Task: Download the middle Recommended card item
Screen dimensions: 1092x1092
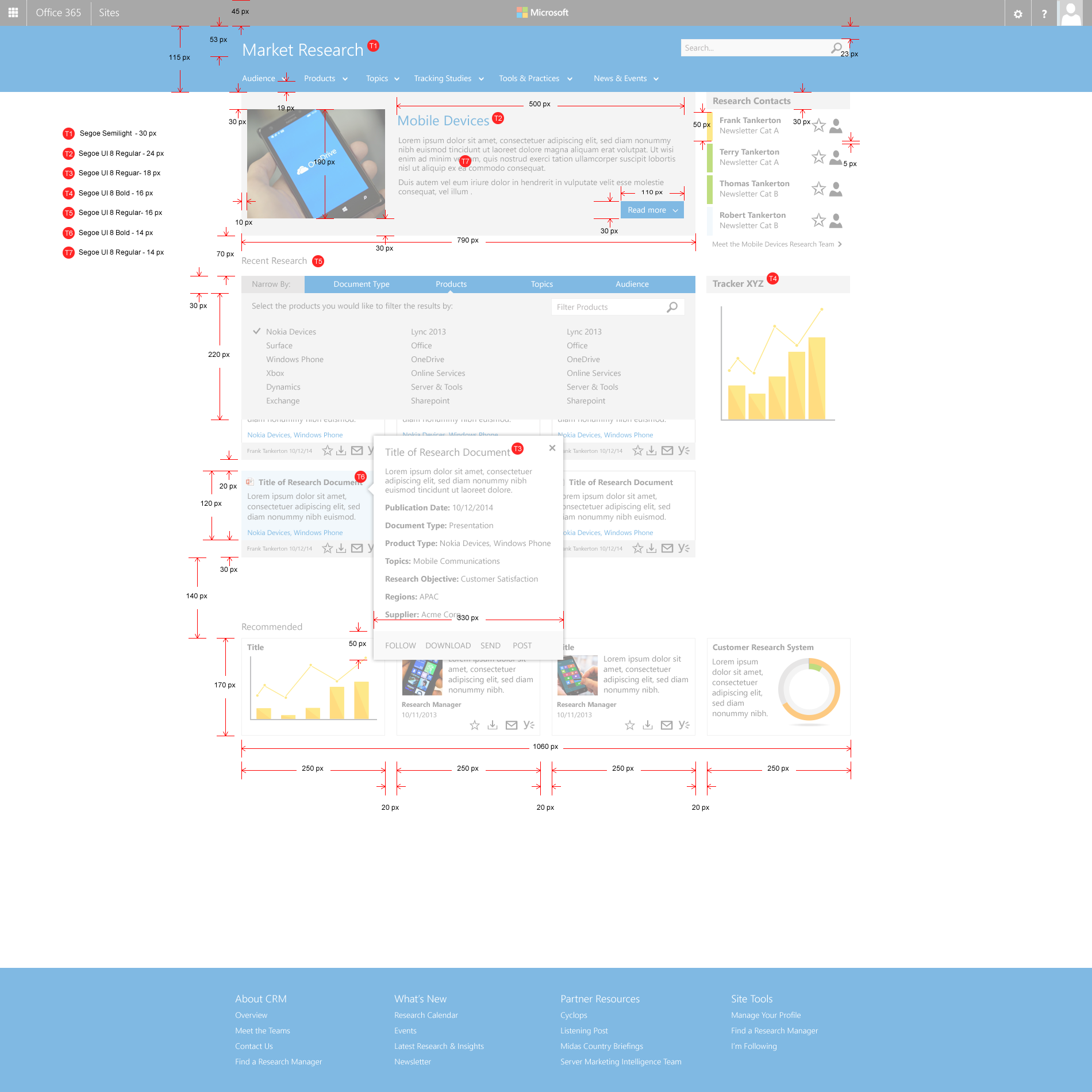Action: 493,725
